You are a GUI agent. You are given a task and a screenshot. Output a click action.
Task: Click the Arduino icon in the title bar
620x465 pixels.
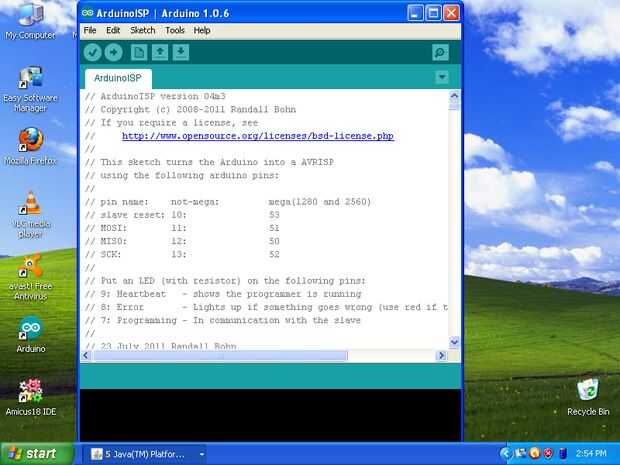tap(87, 13)
